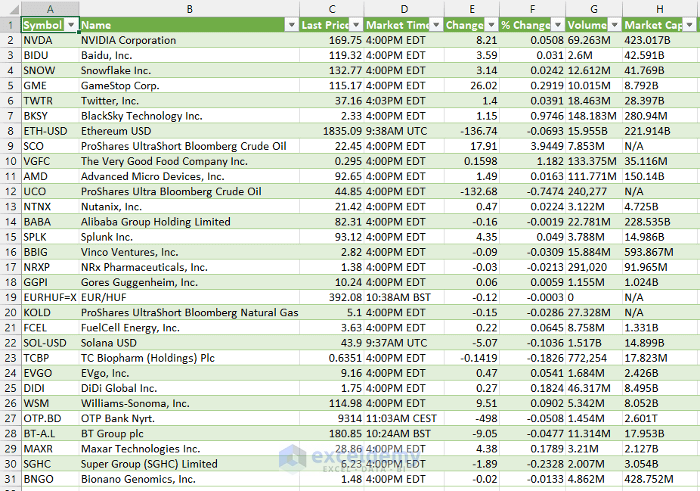This screenshot has height=491, width=700.
Task: Click last price 1835.09 cell
Action: pos(332,131)
